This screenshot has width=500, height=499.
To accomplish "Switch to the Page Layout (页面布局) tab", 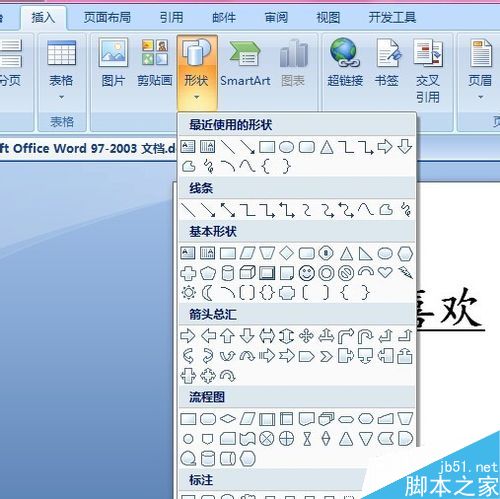I will coord(107,17).
